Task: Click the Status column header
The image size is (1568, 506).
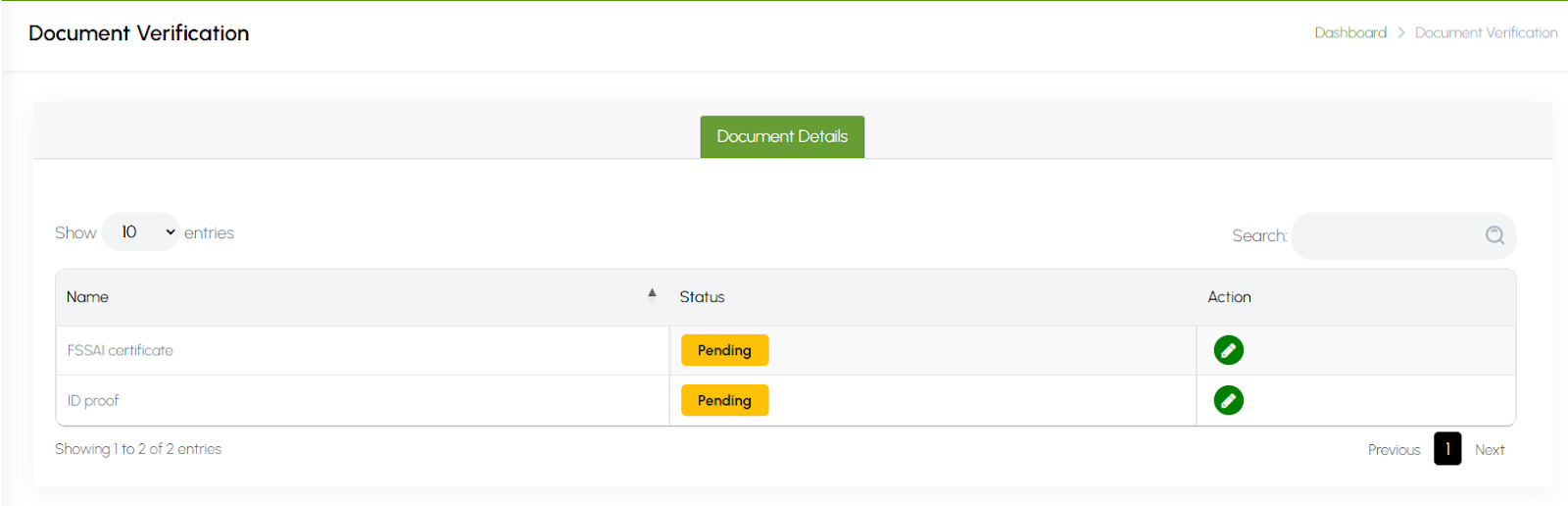Action: (x=702, y=297)
